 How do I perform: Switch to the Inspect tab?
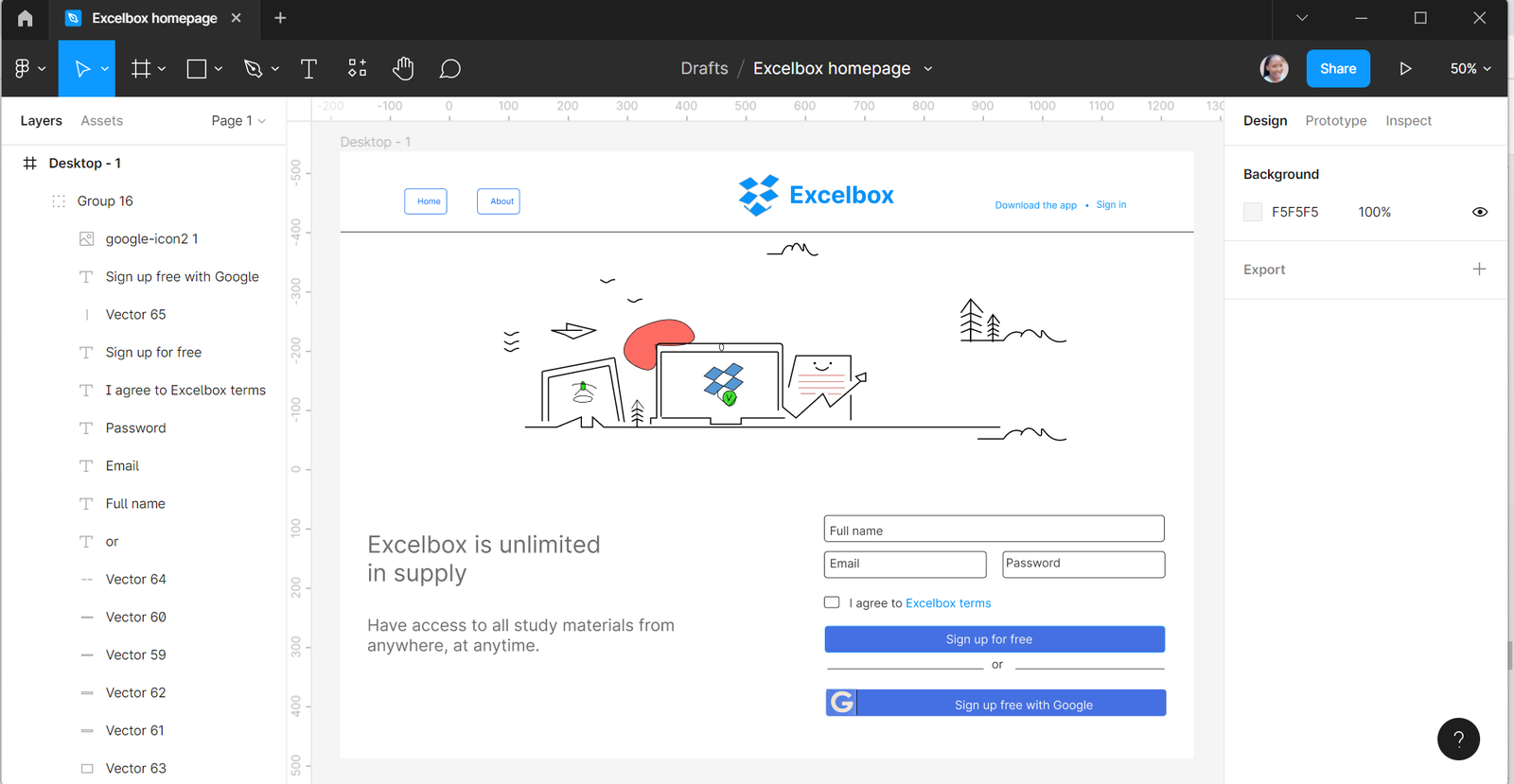click(x=1408, y=120)
